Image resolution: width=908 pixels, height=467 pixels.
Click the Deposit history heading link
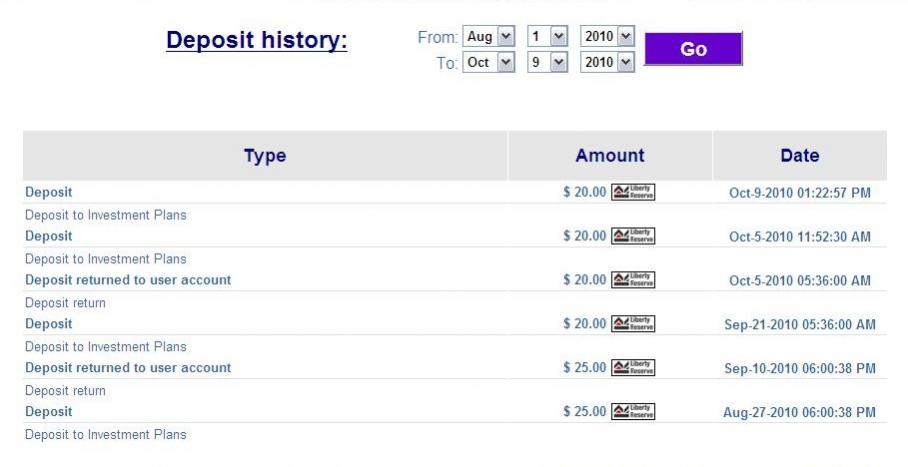256,42
